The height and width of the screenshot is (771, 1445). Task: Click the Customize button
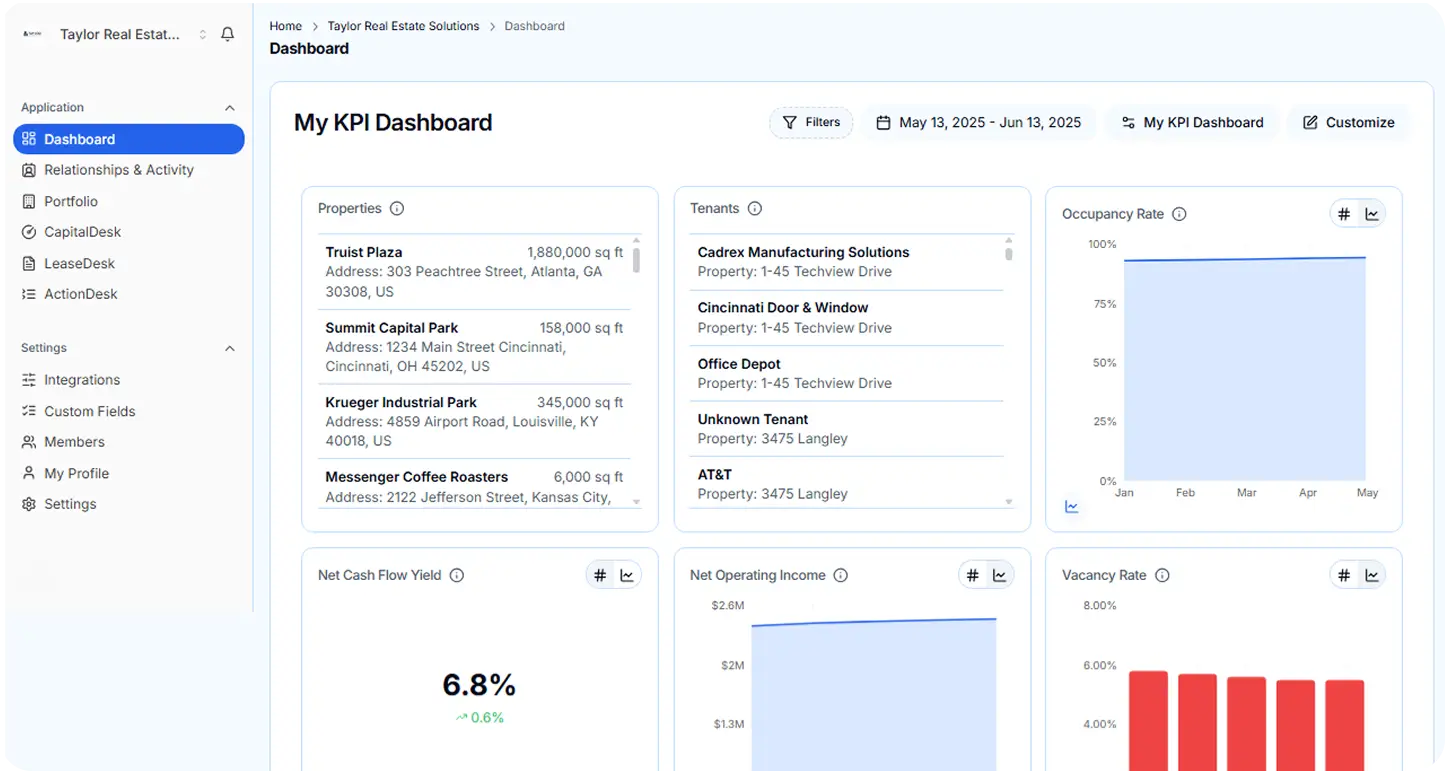(x=1348, y=122)
